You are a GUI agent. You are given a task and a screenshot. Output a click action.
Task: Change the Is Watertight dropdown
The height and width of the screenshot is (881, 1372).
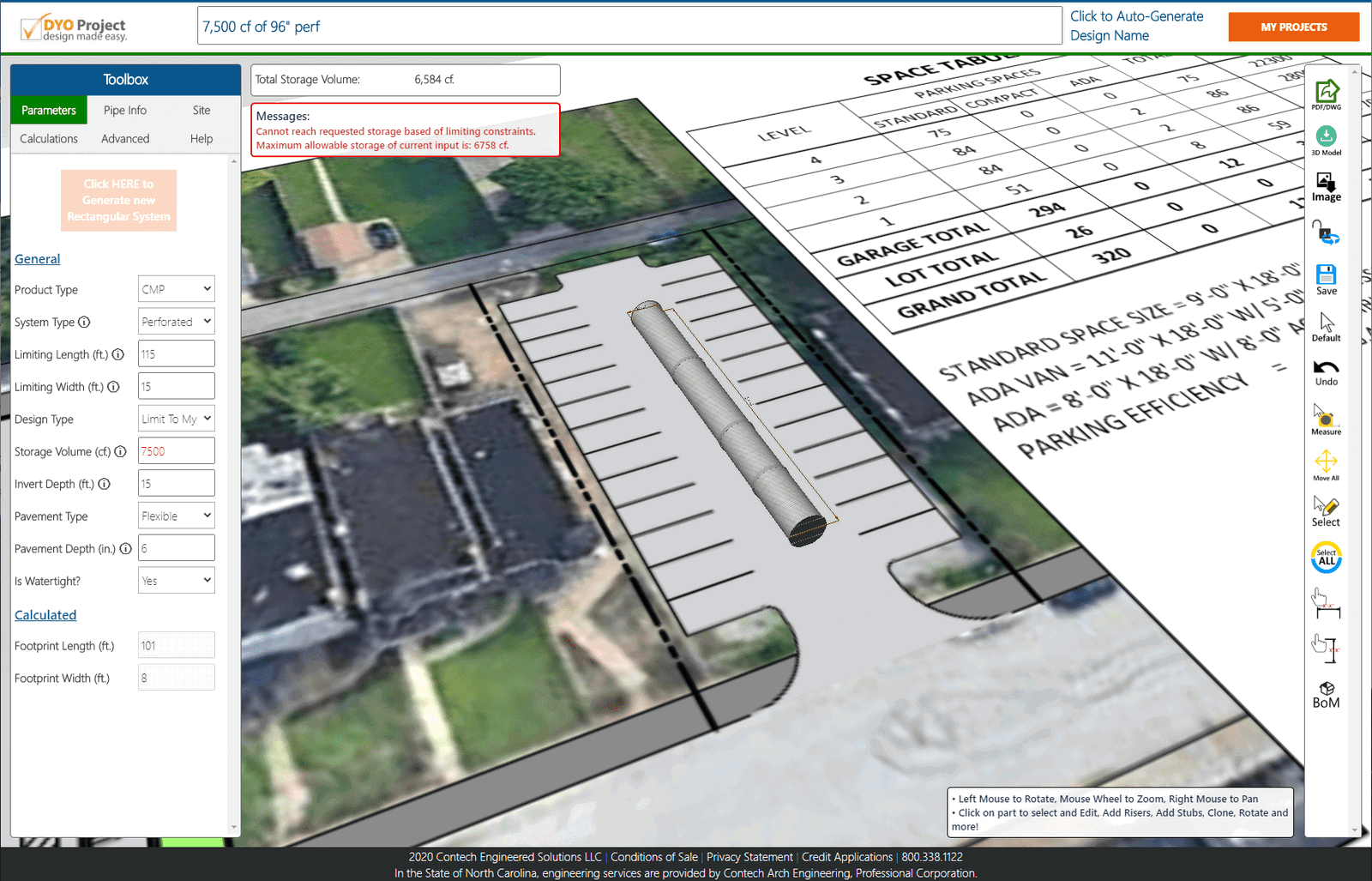176,581
